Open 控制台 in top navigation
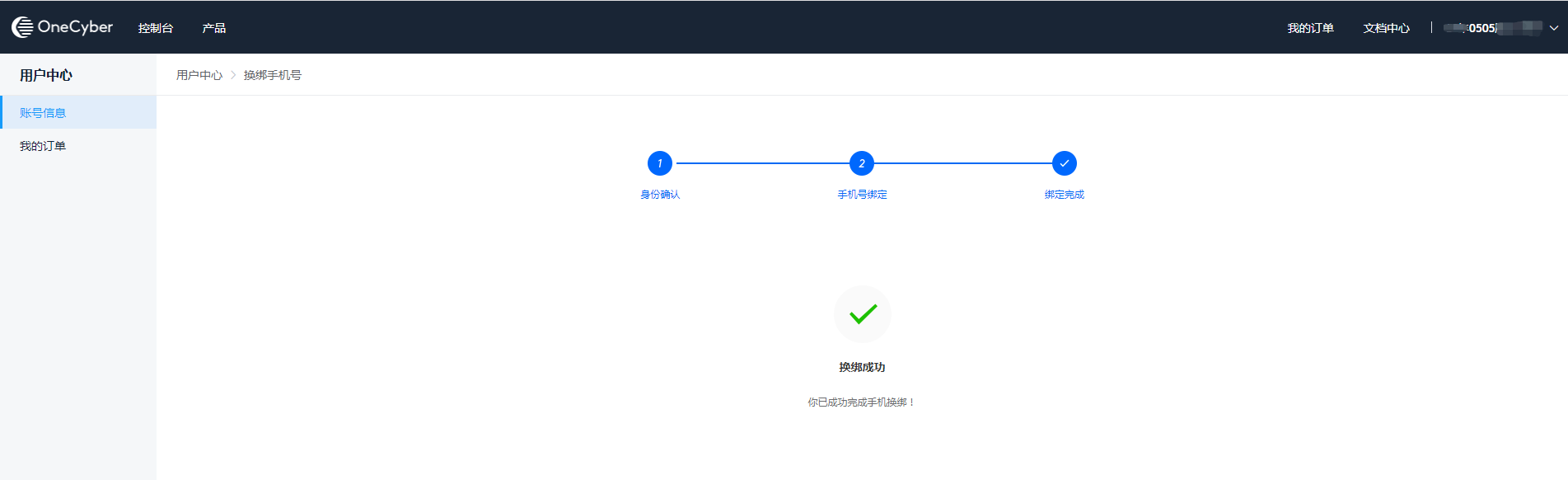The image size is (1568, 480). click(156, 28)
